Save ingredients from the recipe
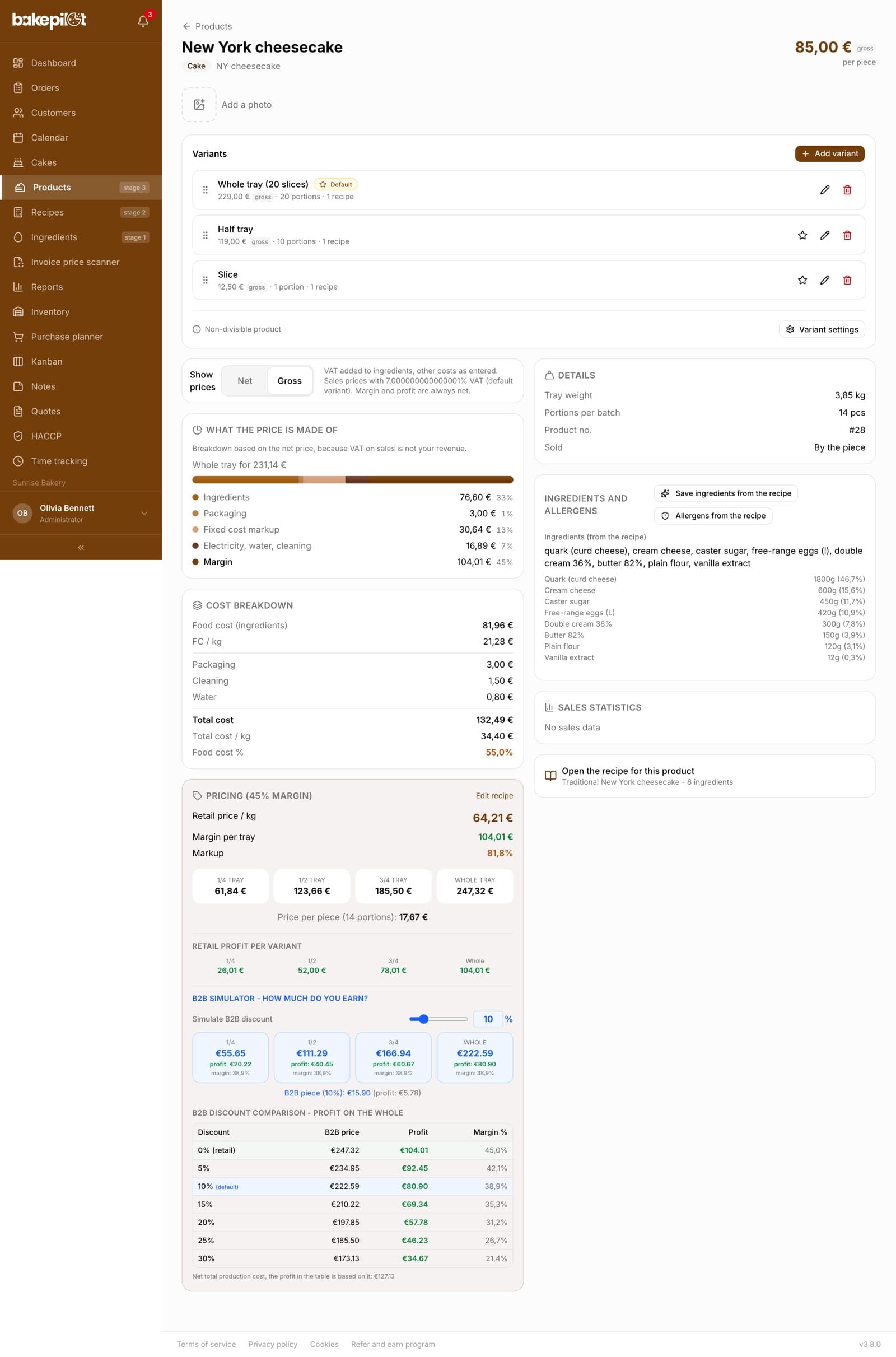The height and width of the screenshot is (1357, 896). (x=726, y=493)
